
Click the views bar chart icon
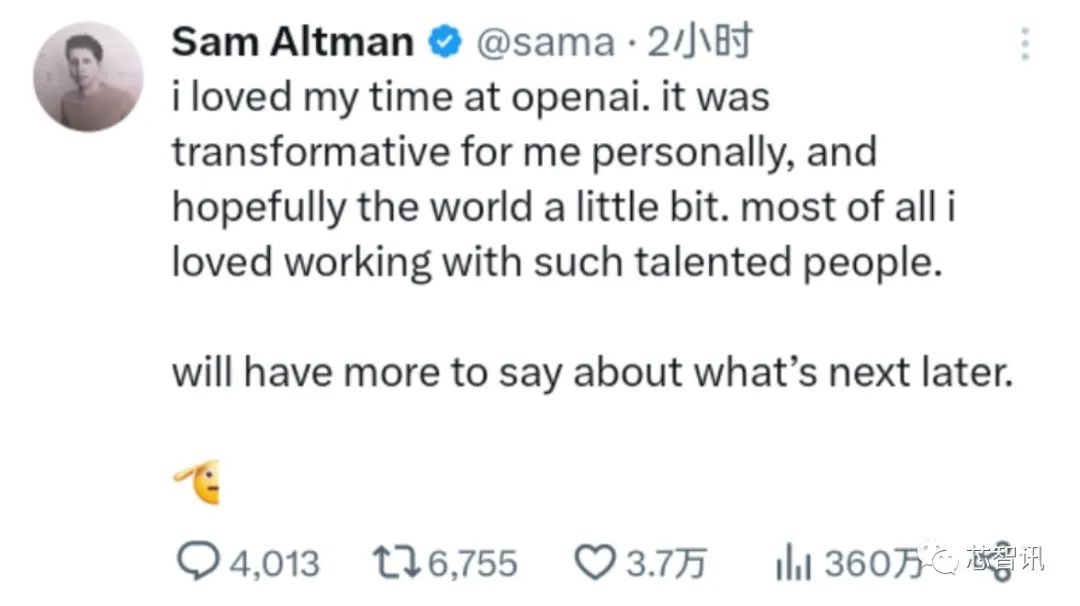pos(795,563)
